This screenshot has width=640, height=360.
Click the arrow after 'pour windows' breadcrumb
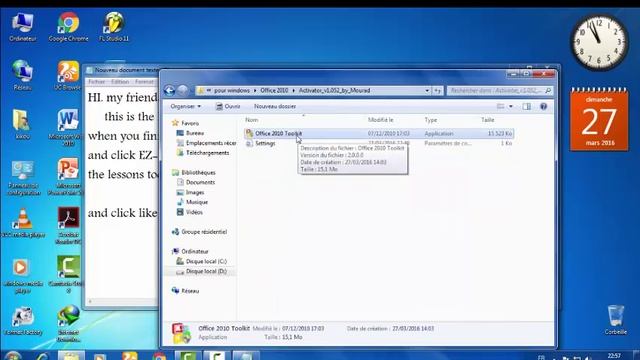255,90
